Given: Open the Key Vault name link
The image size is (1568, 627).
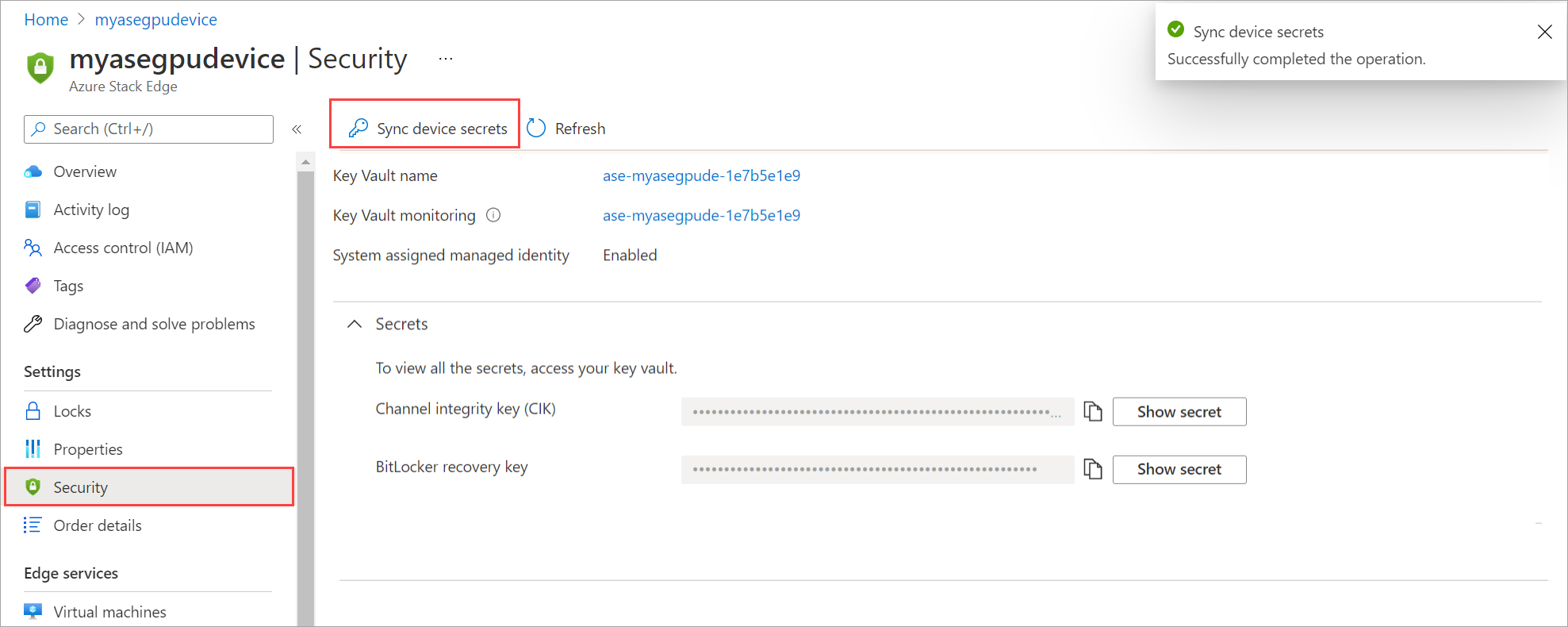Looking at the screenshot, I should click(x=701, y=175).
